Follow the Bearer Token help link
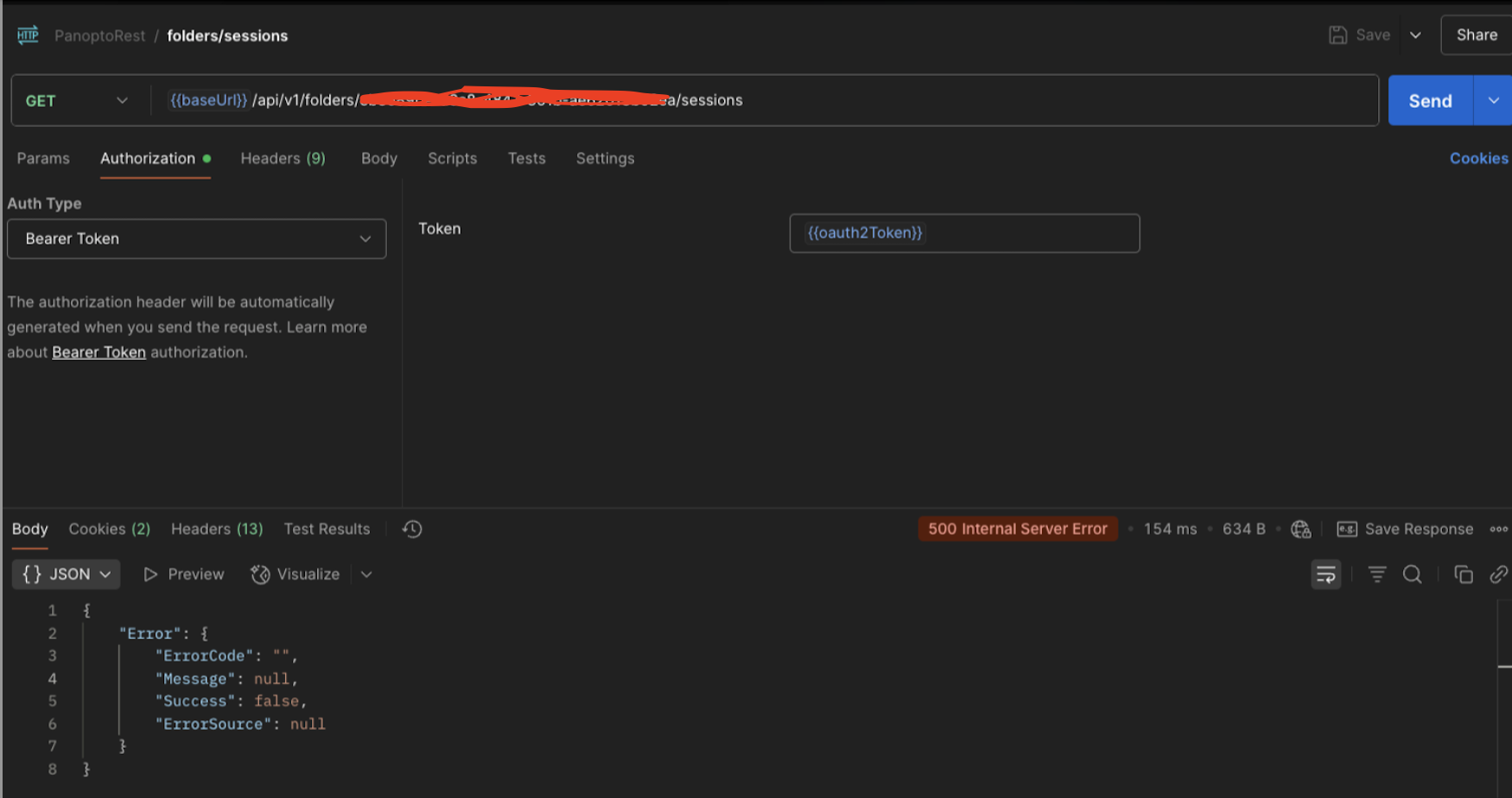Screen dimensions: 1512x798 [98, 352]
